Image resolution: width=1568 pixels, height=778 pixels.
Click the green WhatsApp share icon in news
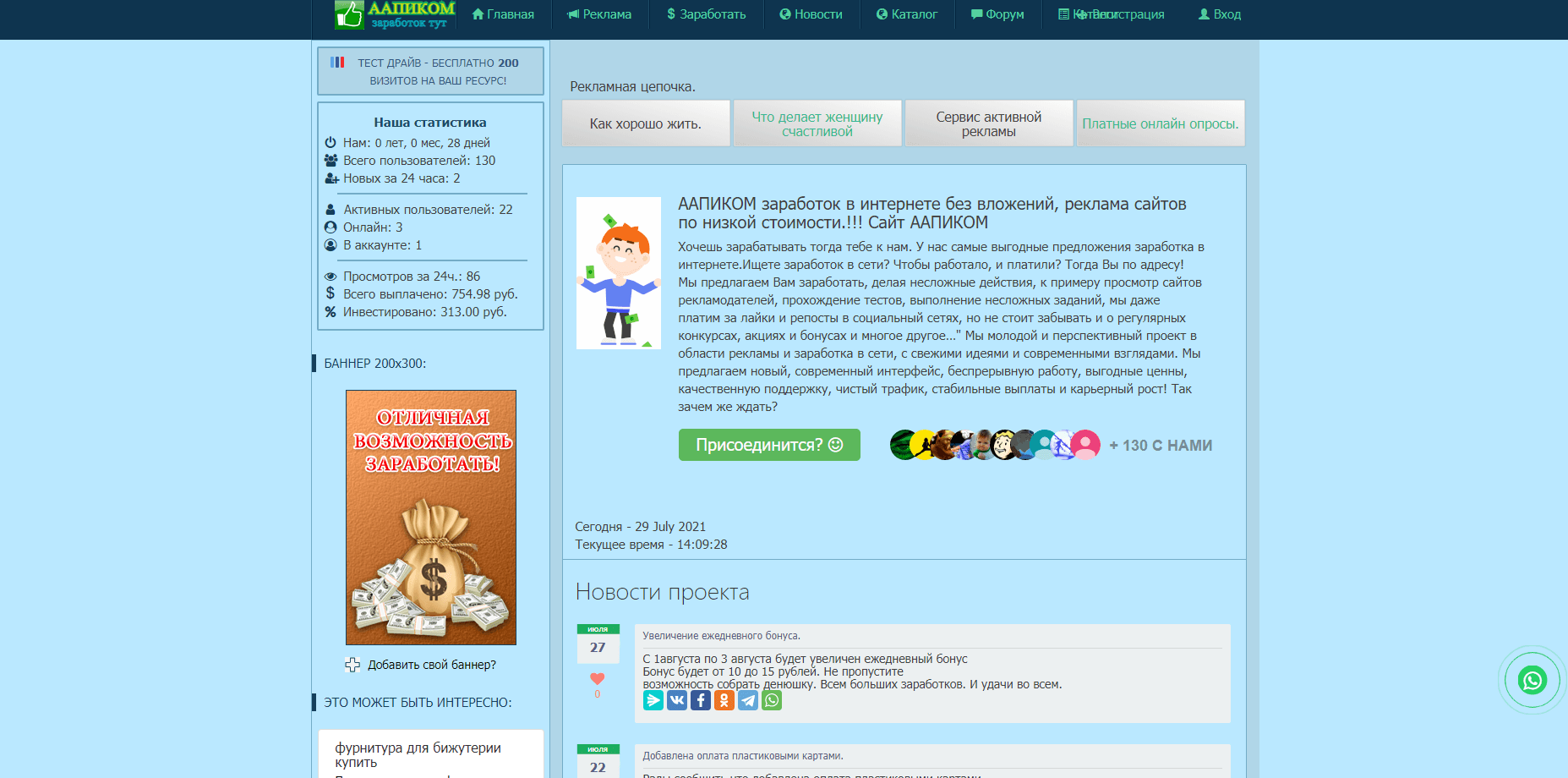[x=772, y=700]
